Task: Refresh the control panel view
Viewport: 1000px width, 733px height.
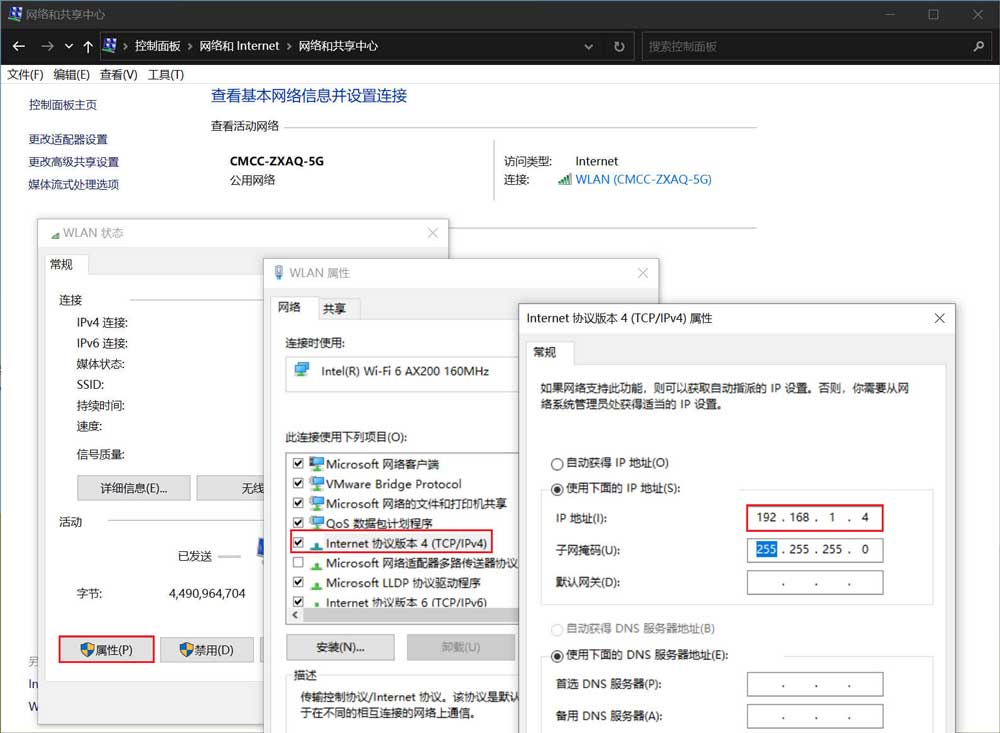Action: (619, 47)
